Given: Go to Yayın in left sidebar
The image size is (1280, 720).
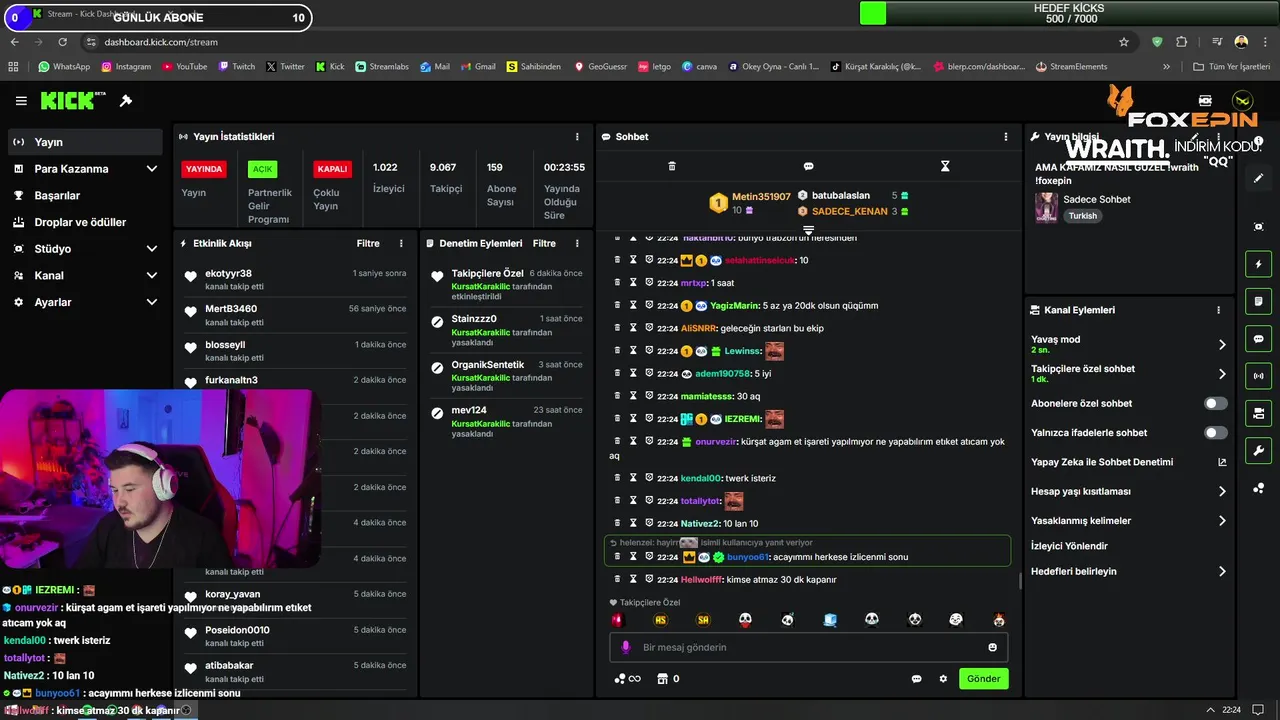Looking at the screenshot, I should click(x=85, y=142).
